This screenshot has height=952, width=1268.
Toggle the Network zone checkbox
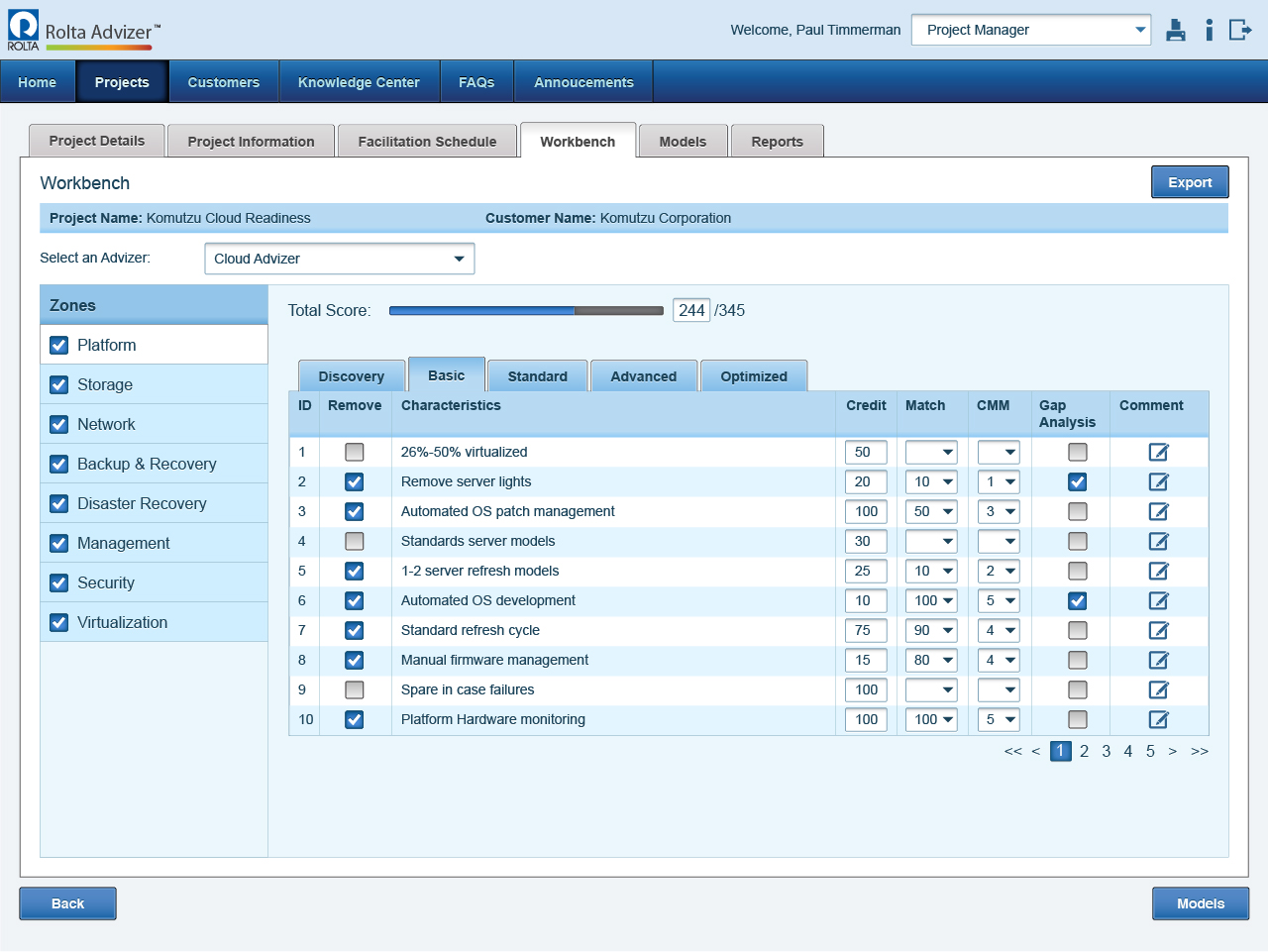pos(59,425)
